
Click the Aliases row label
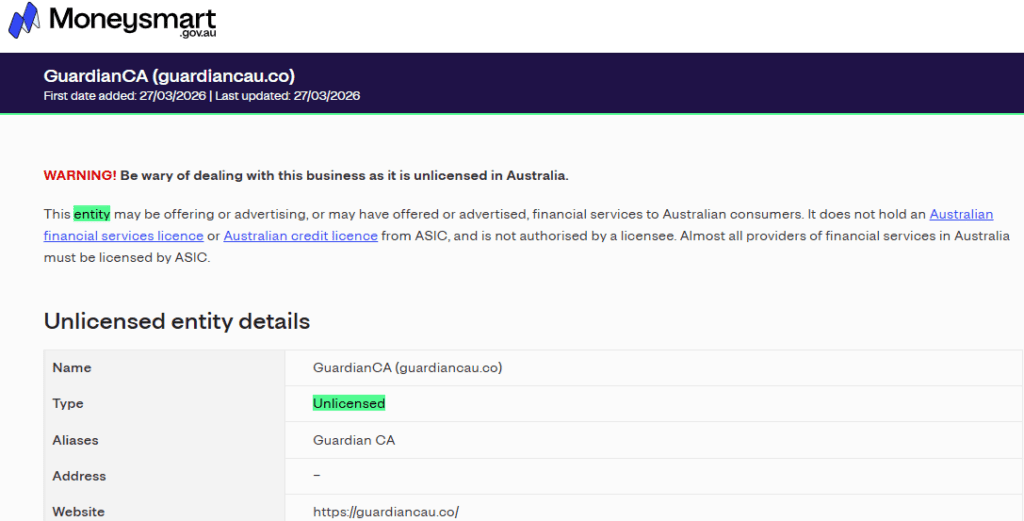point(75,440)
